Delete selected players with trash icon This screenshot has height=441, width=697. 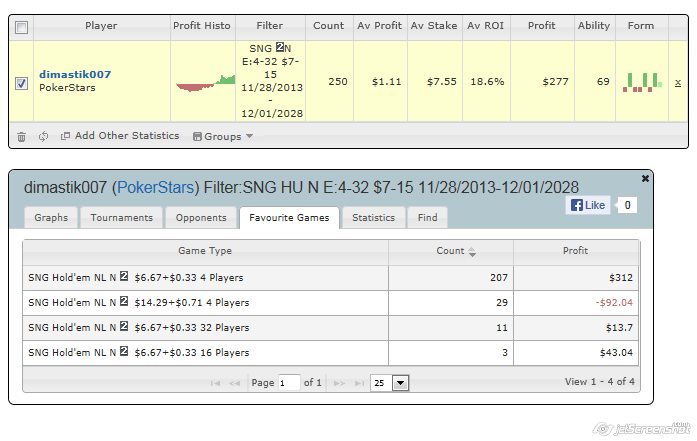[x=21, y=137]
